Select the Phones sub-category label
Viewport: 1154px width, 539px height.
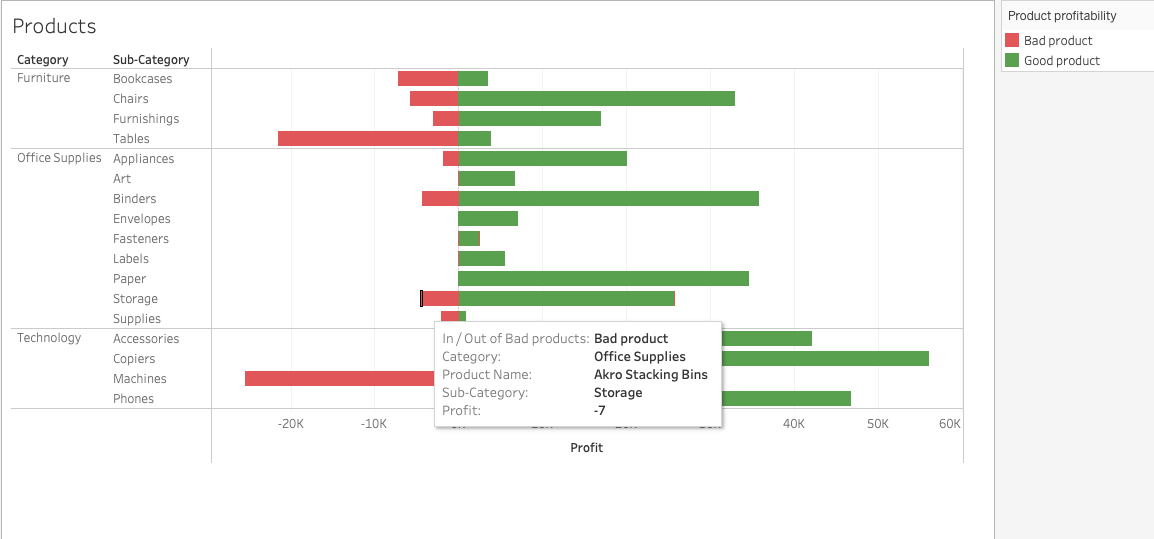133,399
